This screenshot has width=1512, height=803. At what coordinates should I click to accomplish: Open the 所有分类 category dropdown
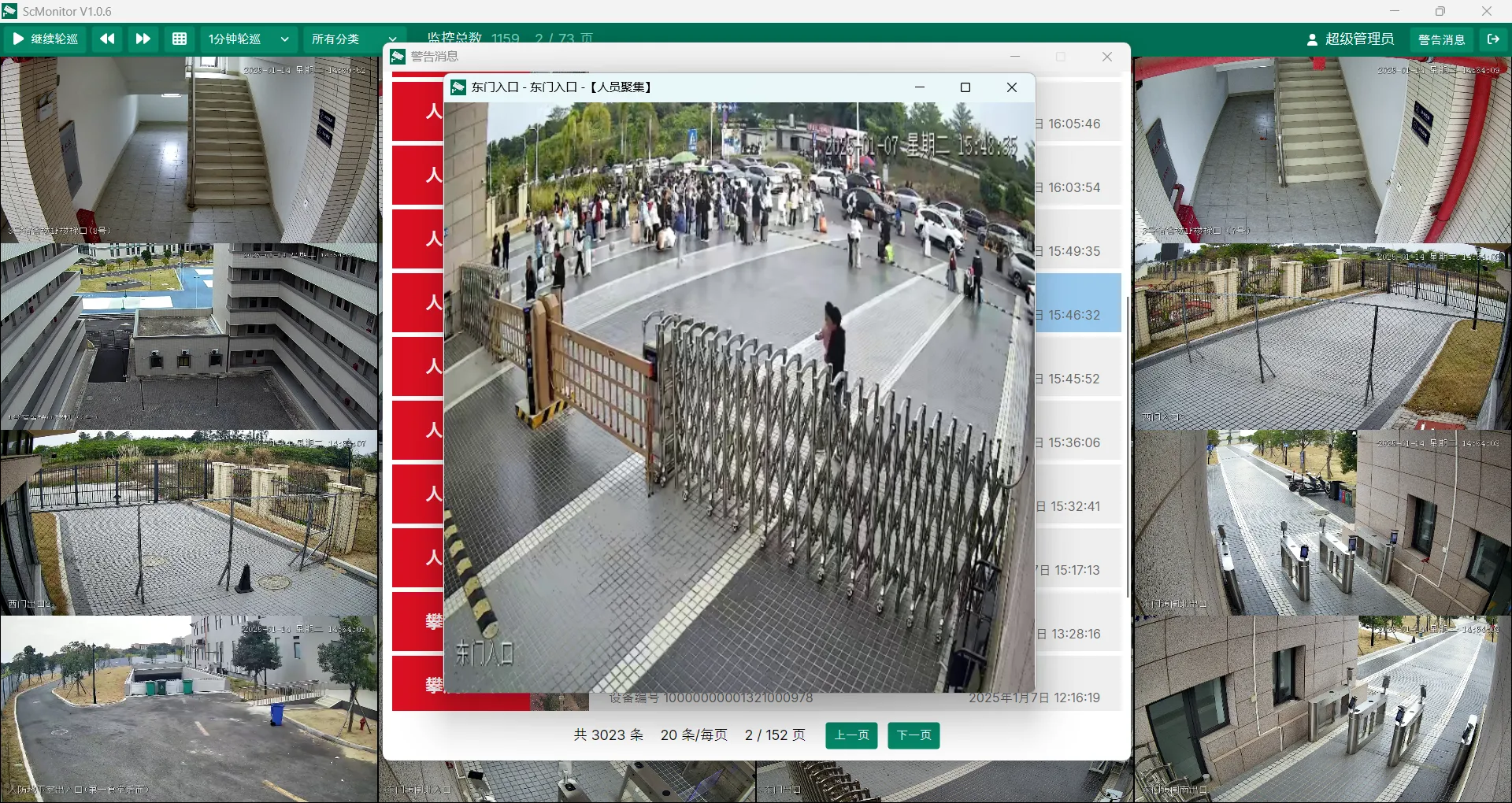point(354,39)
